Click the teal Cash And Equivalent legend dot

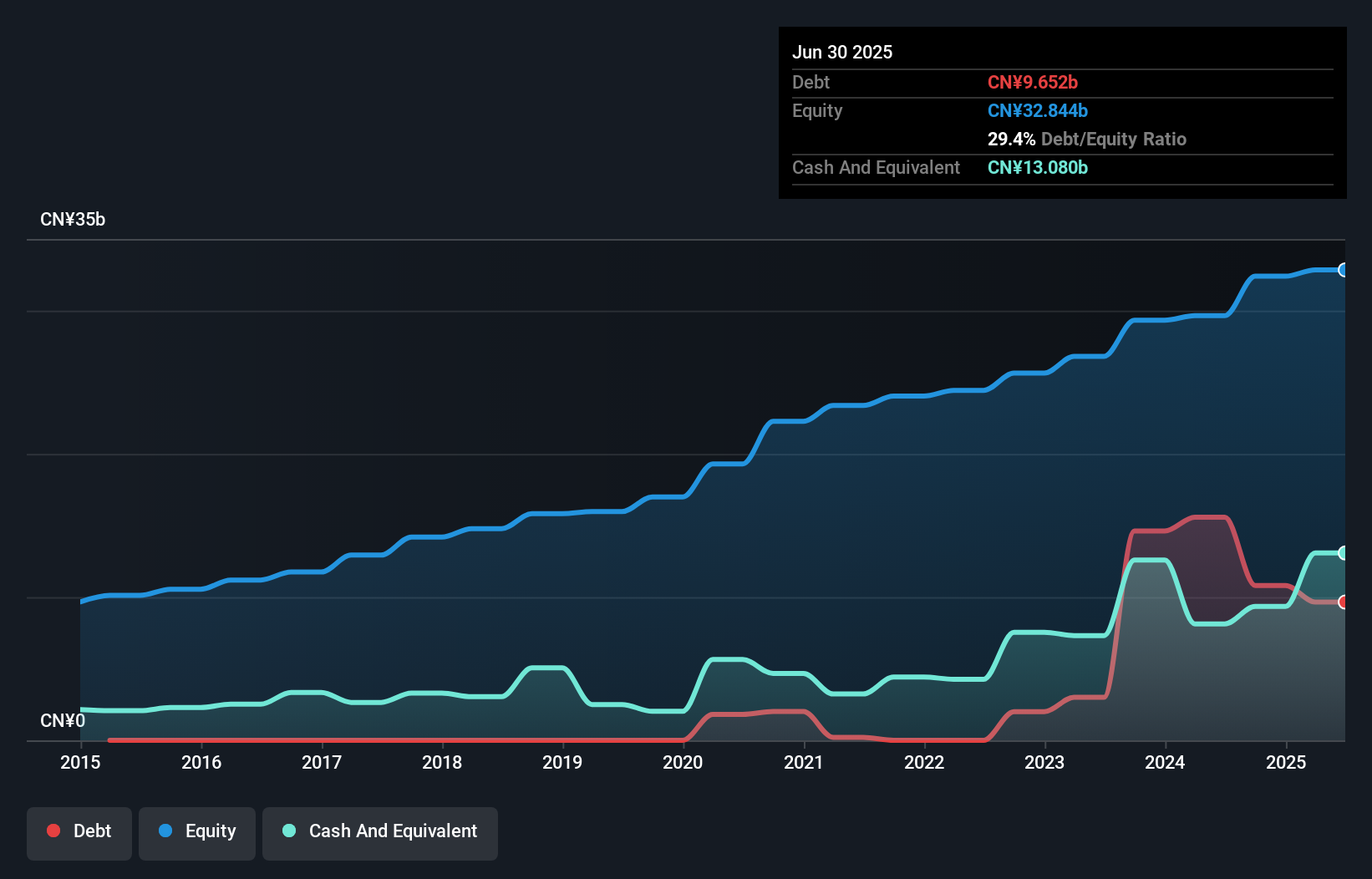coord(288,831)
